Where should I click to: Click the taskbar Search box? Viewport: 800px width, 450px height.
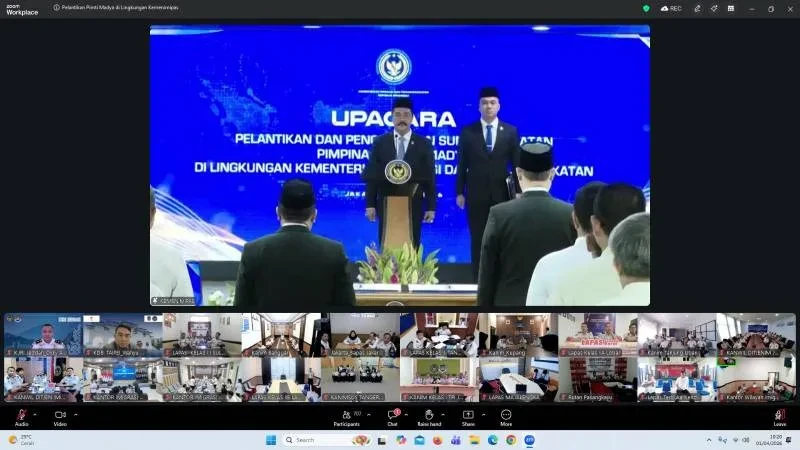327,440
